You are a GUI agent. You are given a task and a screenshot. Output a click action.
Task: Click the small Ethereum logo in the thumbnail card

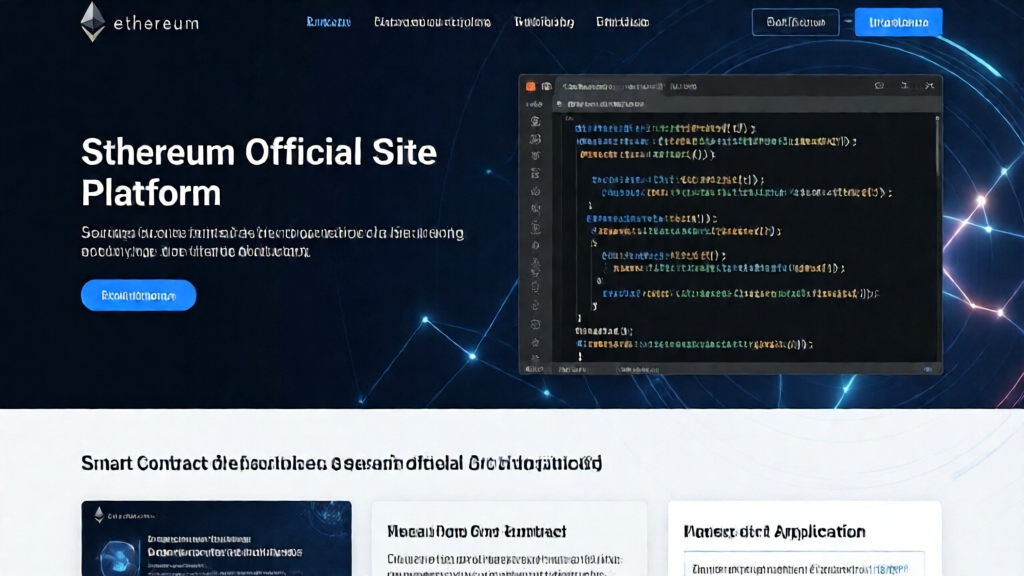pos(99,515)
